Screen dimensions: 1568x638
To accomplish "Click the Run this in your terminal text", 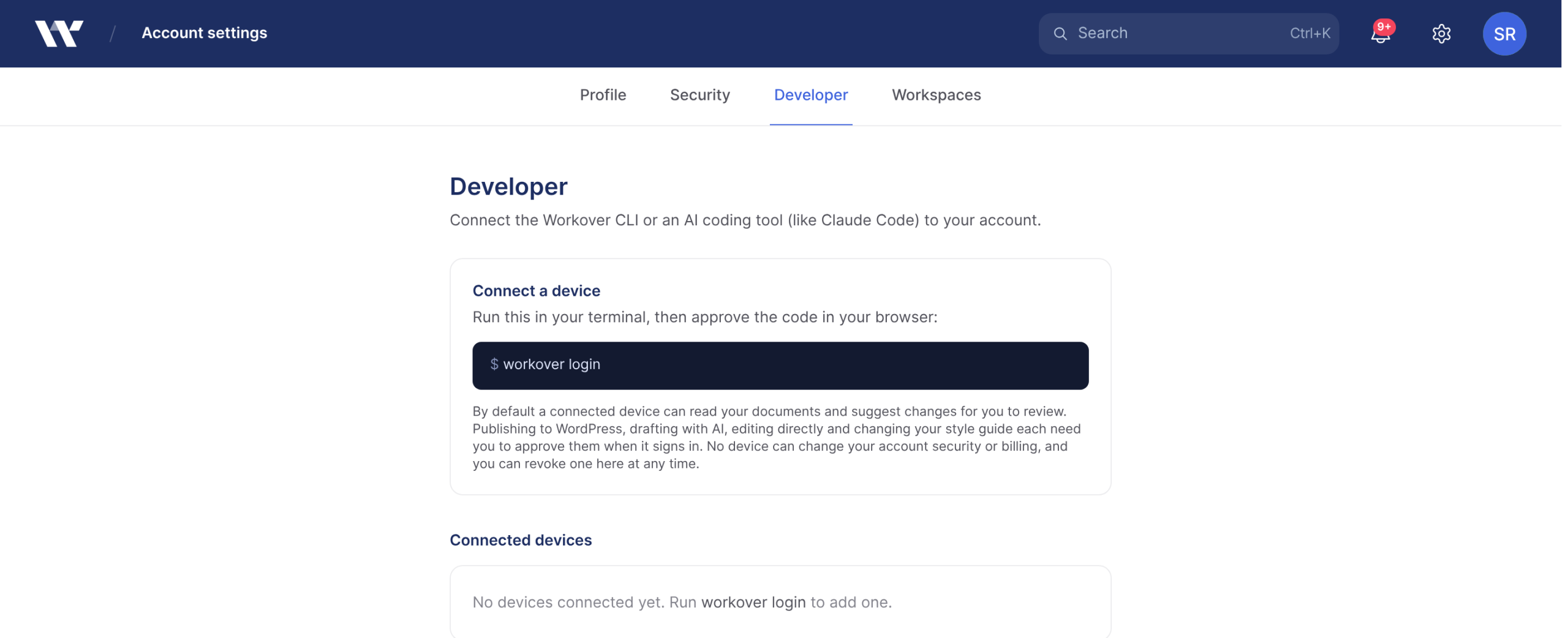I will tap(704, 317).
